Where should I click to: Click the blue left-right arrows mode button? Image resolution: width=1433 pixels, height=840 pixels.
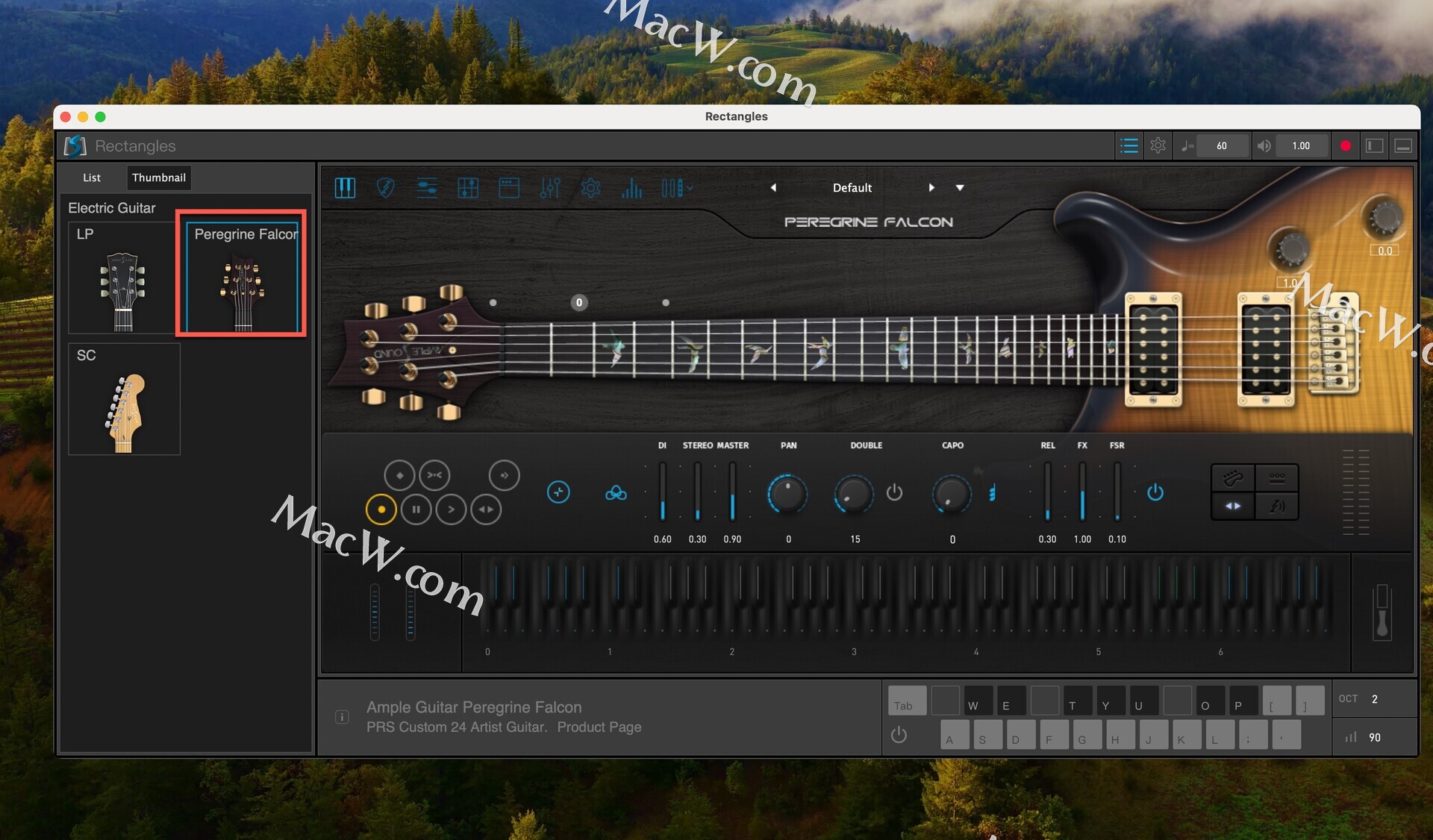(x=1233, y=507)
